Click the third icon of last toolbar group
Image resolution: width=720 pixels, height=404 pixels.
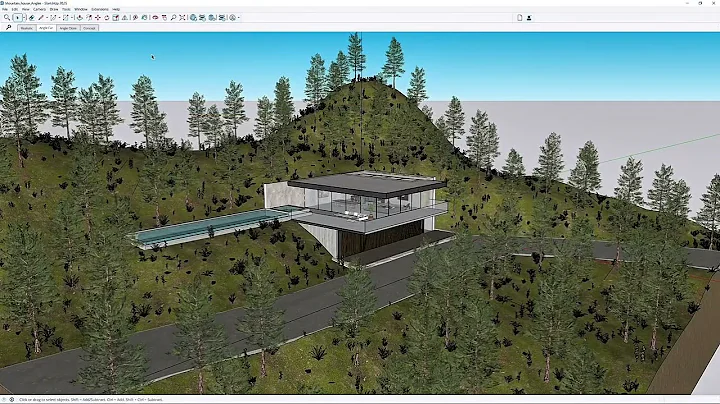212,17
